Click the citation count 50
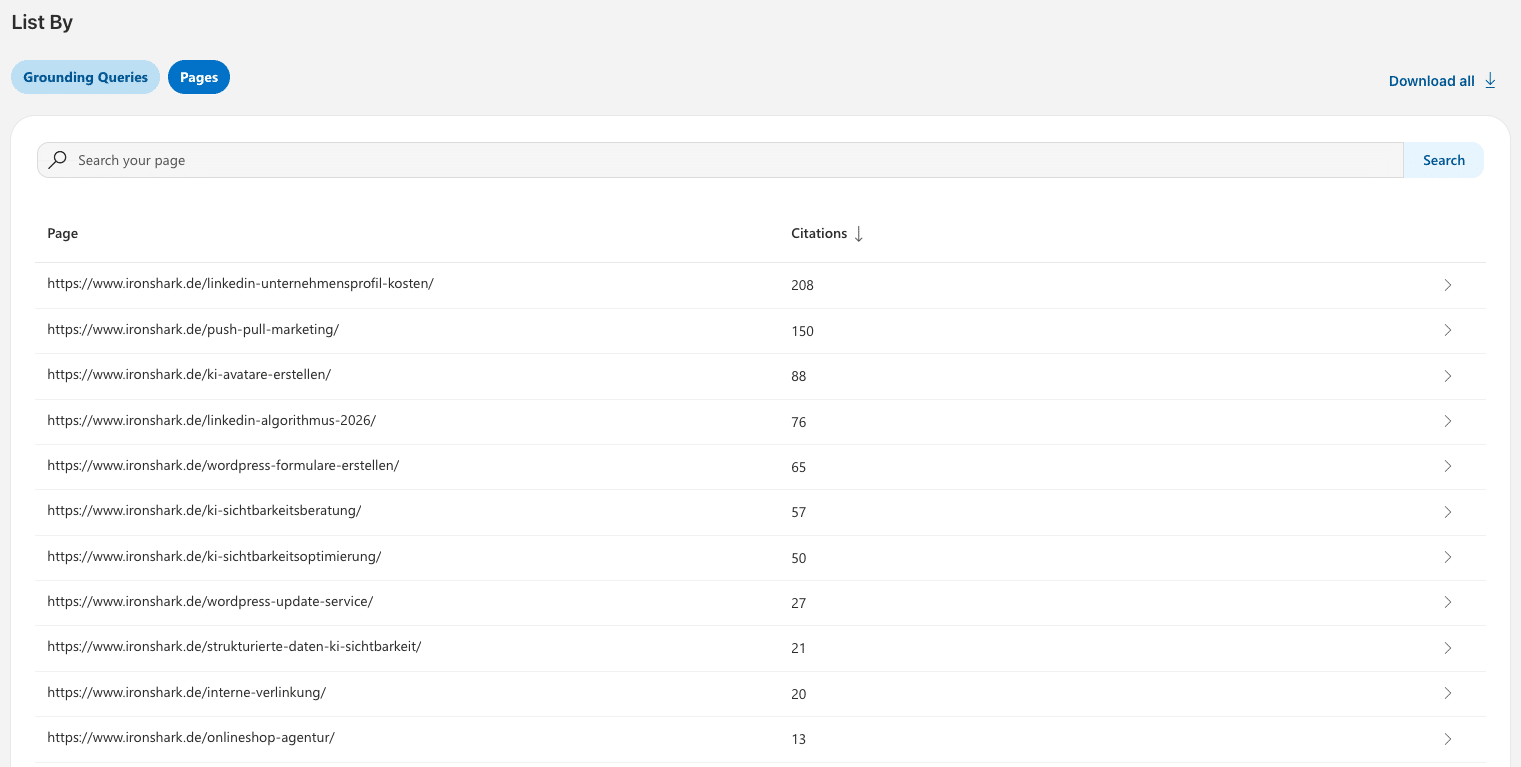The height and width of the screenshot is (767, 1521). click(x=798, y=558)
